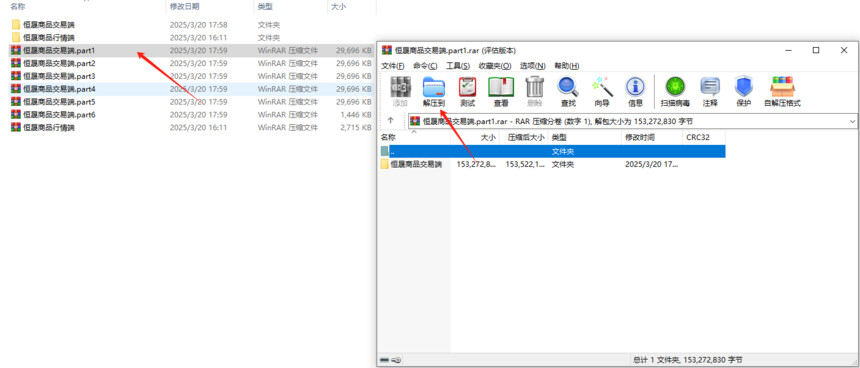Click the Protect (保护) shield icon

coord(743,87)
